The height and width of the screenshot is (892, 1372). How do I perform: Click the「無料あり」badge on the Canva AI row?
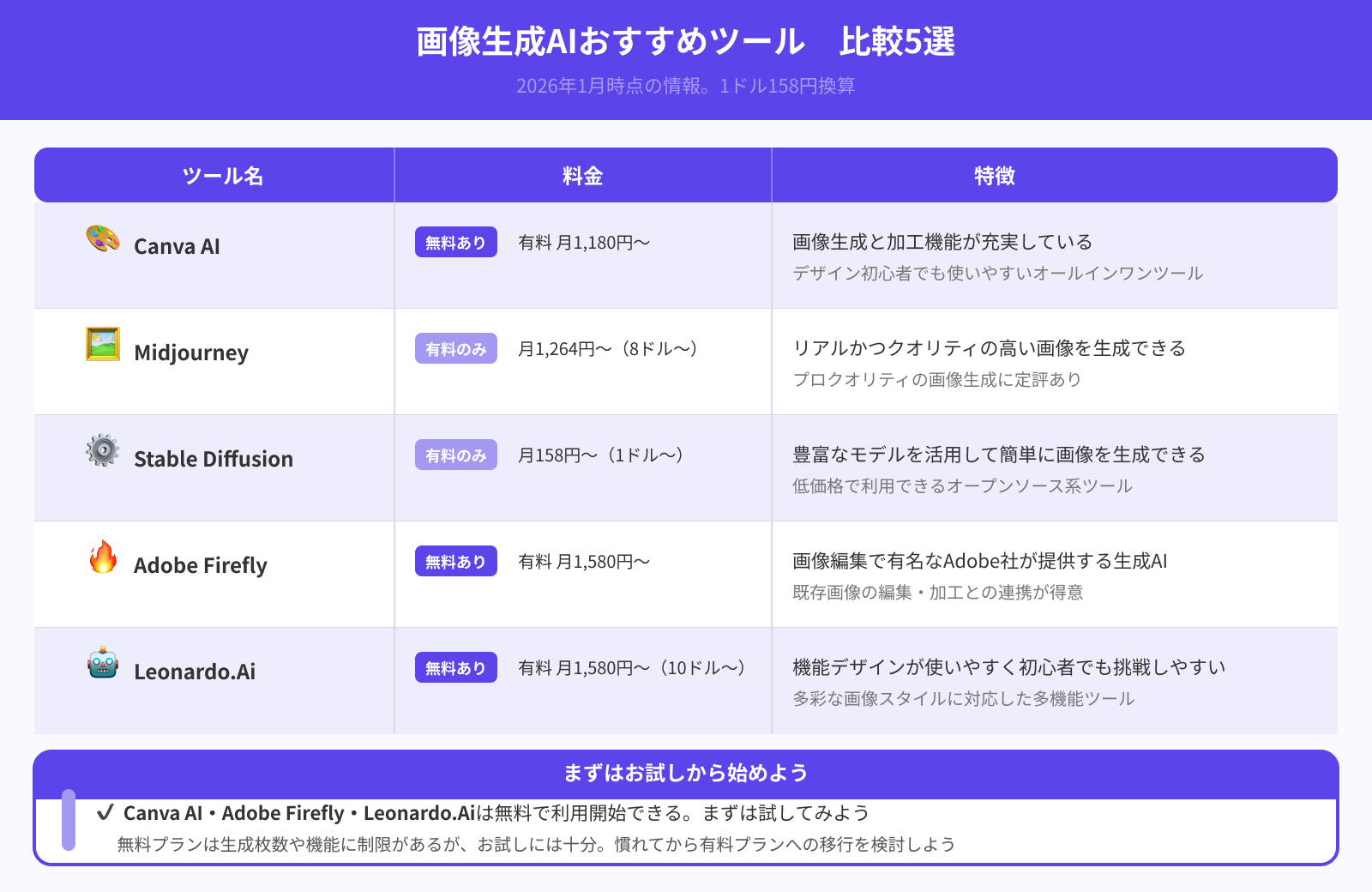point(455,242)
